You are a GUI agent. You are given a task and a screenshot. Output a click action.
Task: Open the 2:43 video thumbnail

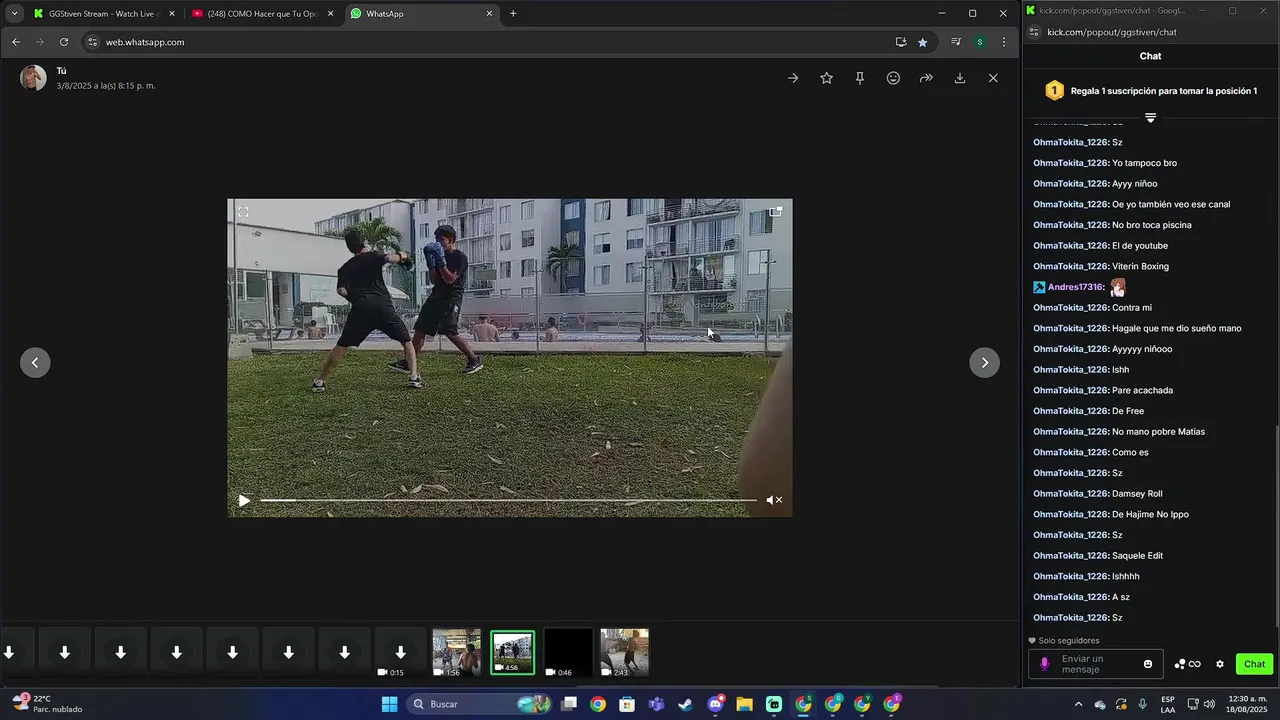coord(624,652)
